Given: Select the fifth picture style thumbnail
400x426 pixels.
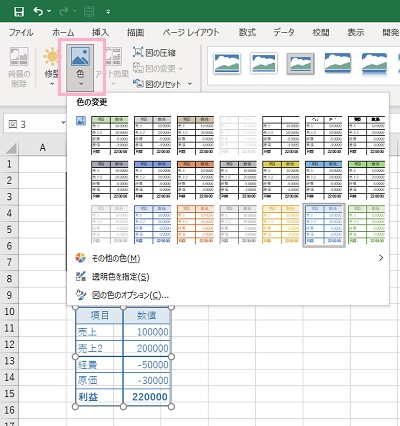Looking at the screenshot, I should [374, 63].
